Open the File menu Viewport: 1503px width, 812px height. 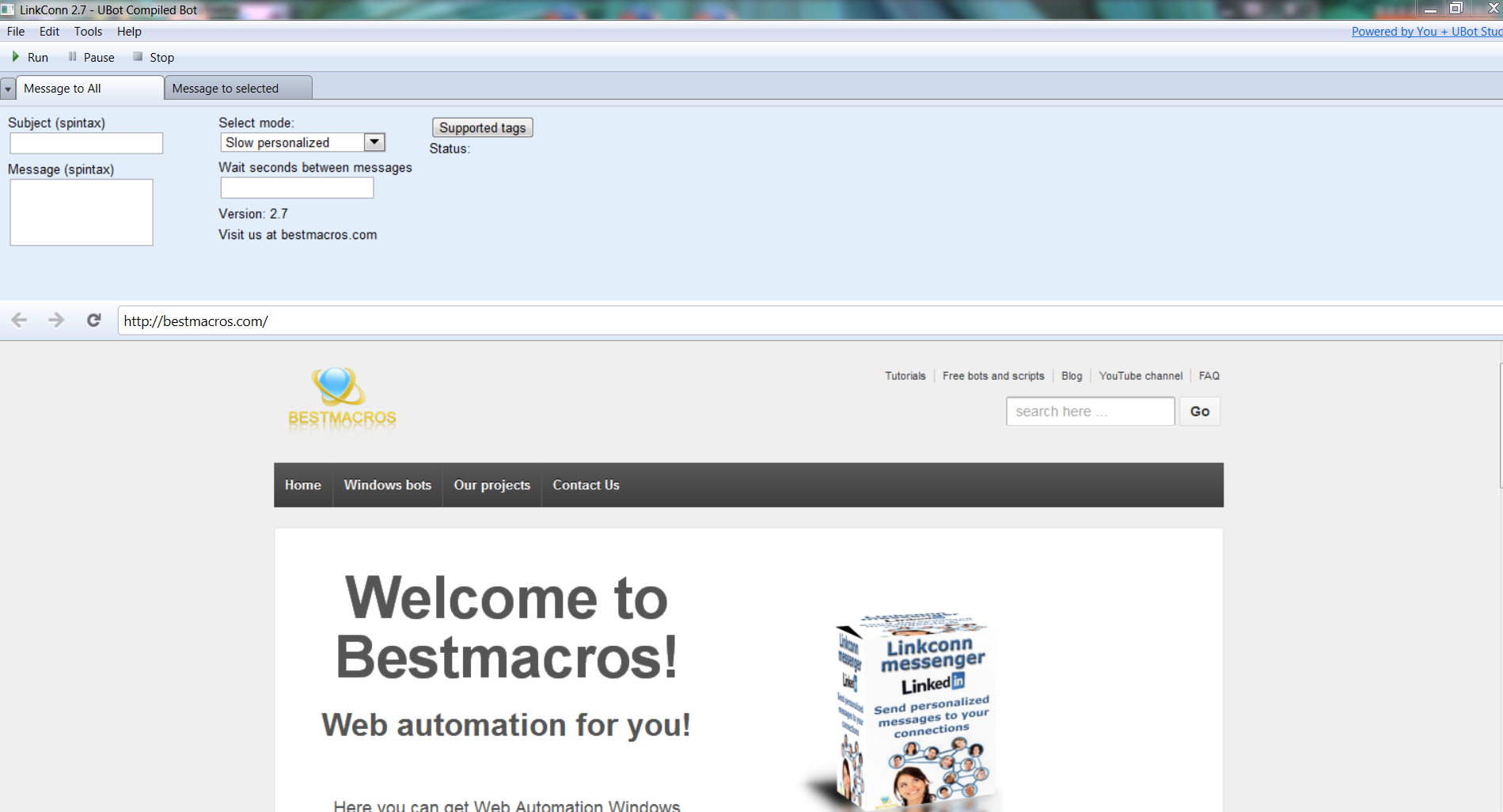pos(16,32)
